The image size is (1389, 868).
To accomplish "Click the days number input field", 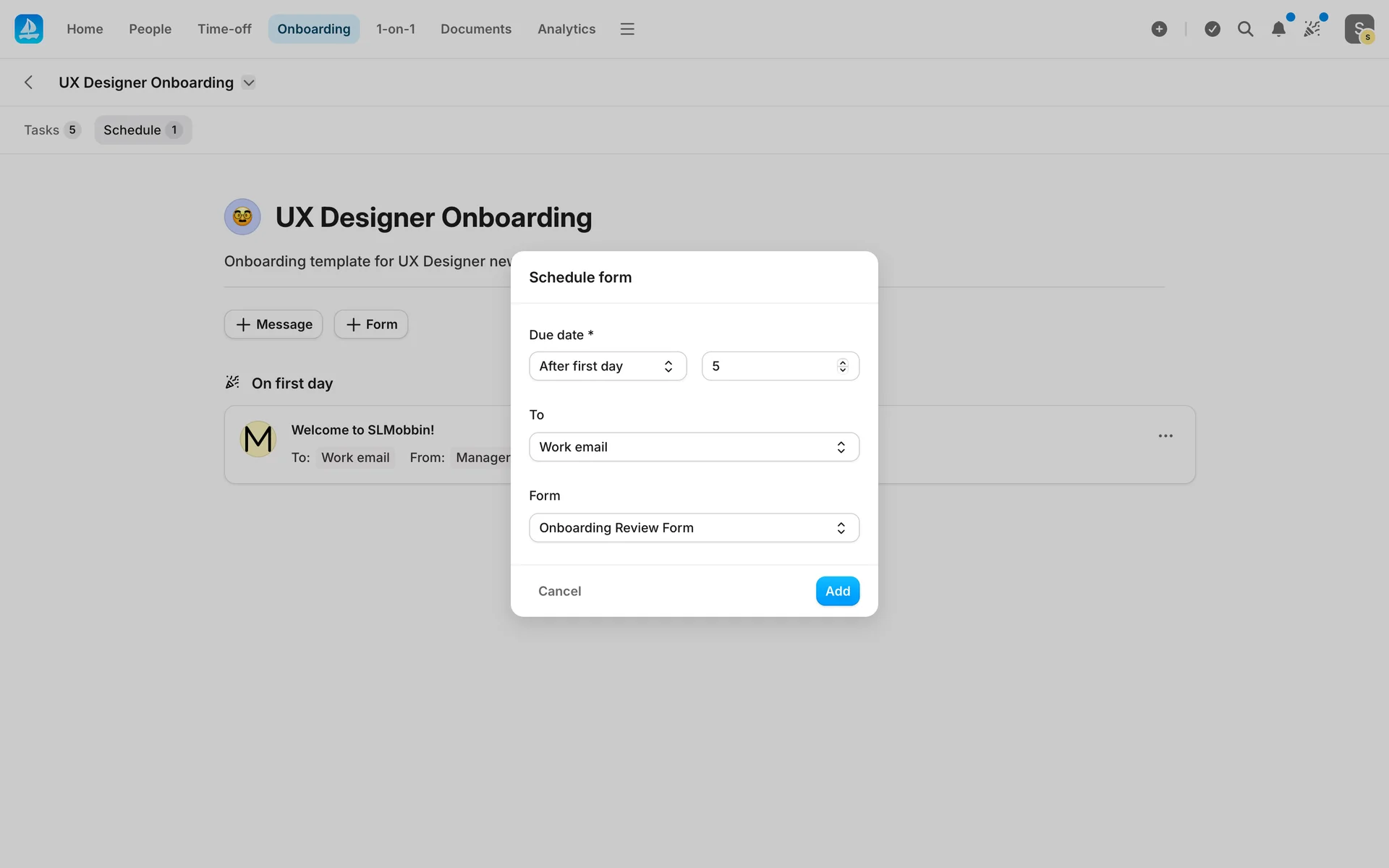I will [767, 366].
